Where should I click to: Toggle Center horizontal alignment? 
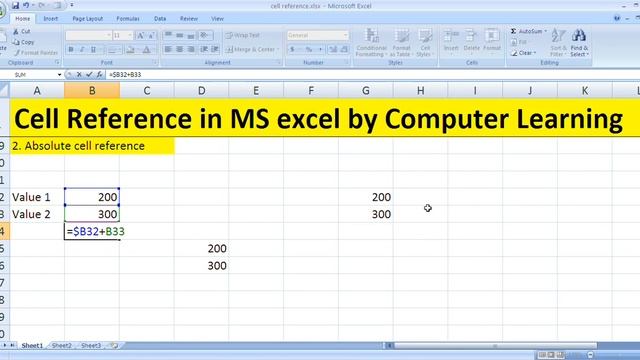pos(179,49)
